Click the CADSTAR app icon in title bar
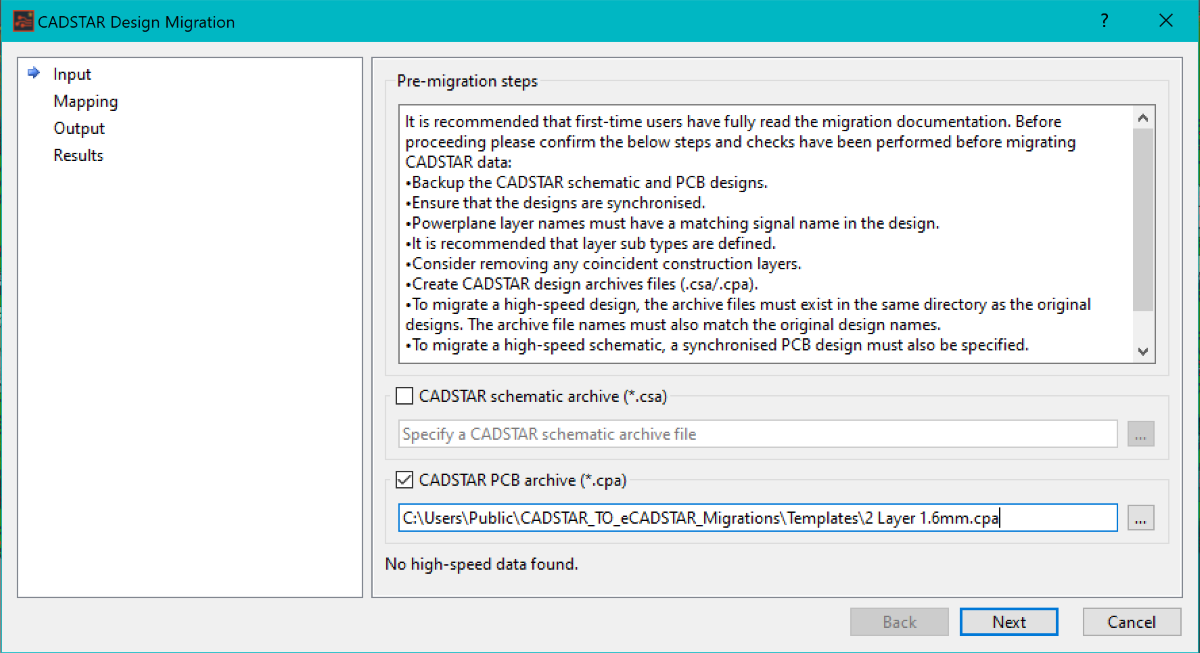This screenshot has height=653, width=1200. [22, 21]
